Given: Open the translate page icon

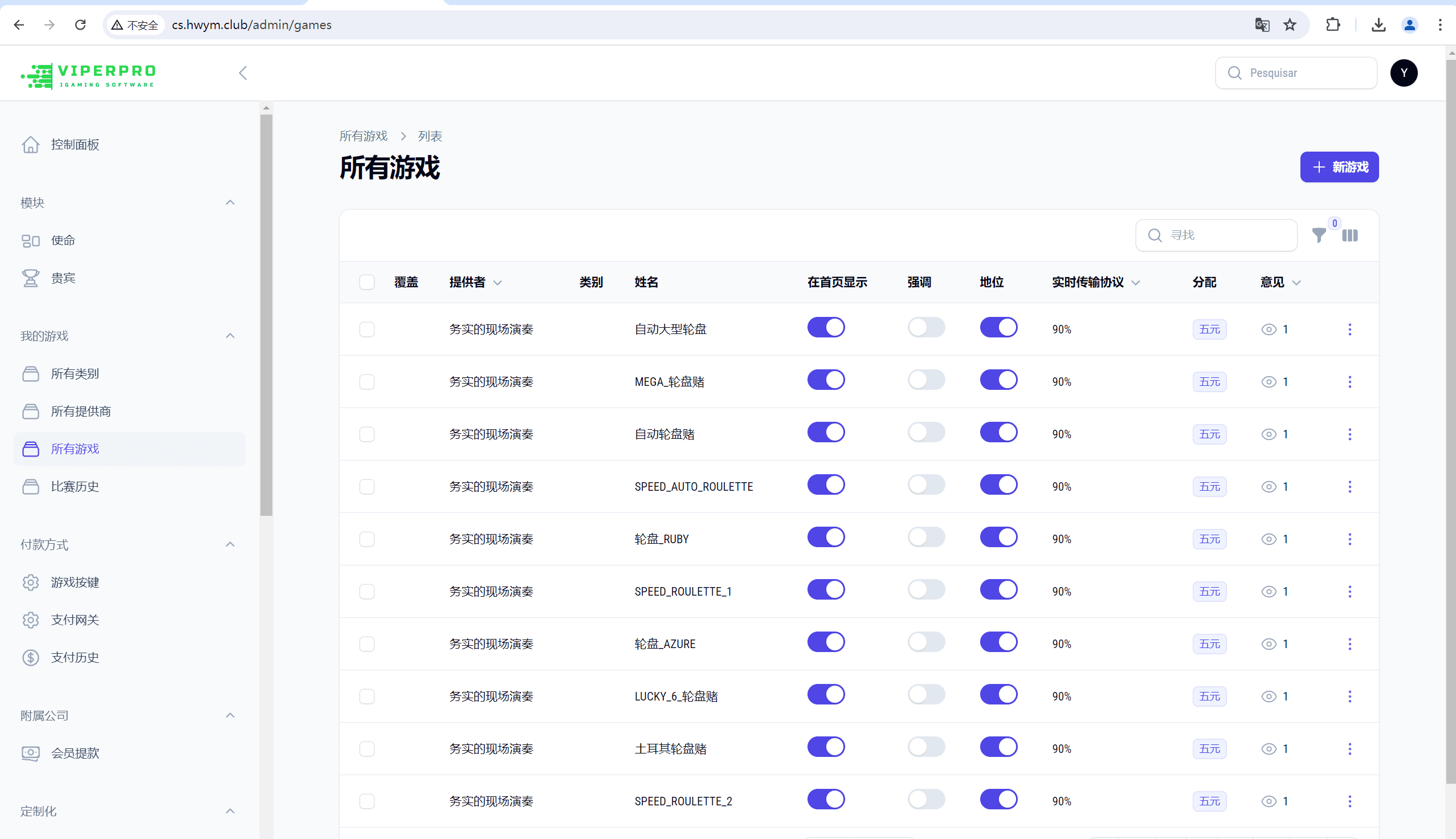Looking at the screenshot, I should pos(1261,25).
